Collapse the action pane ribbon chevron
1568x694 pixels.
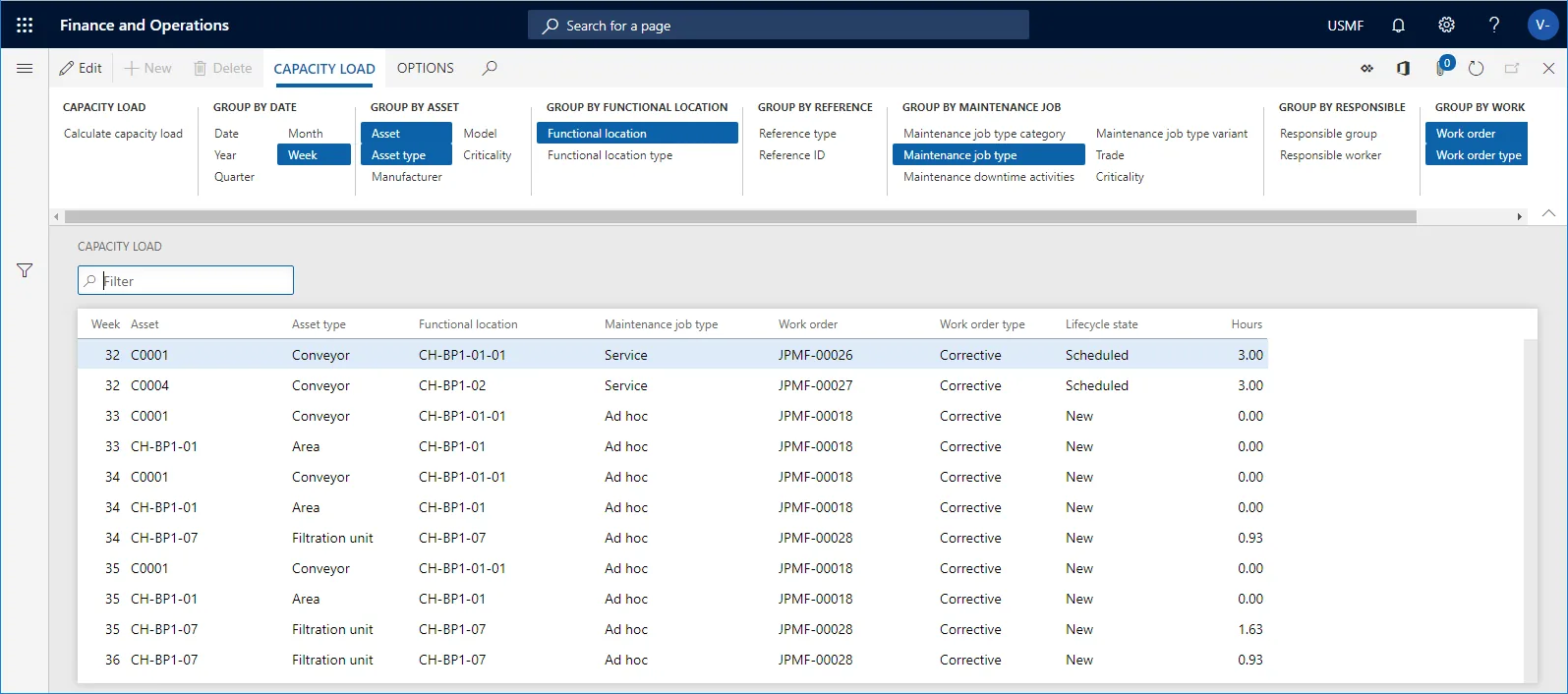[1548, 213]
